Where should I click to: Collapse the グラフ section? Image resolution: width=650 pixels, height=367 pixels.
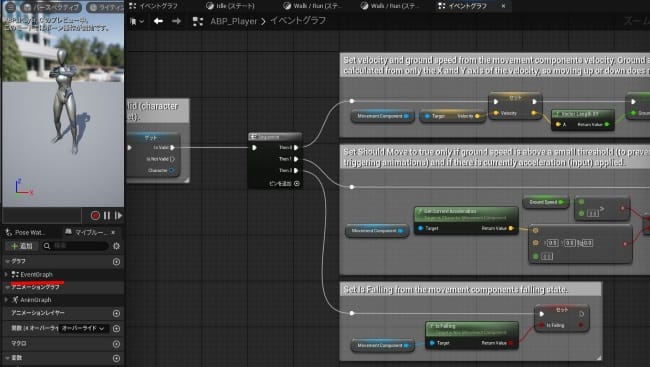(x=7, y=262)
